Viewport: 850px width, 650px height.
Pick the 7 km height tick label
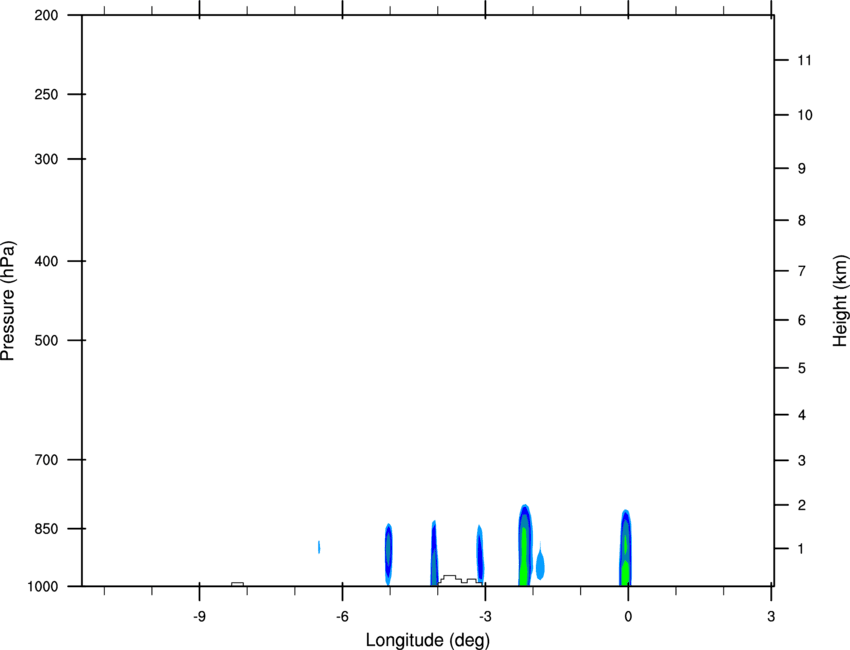click(802, 271)
